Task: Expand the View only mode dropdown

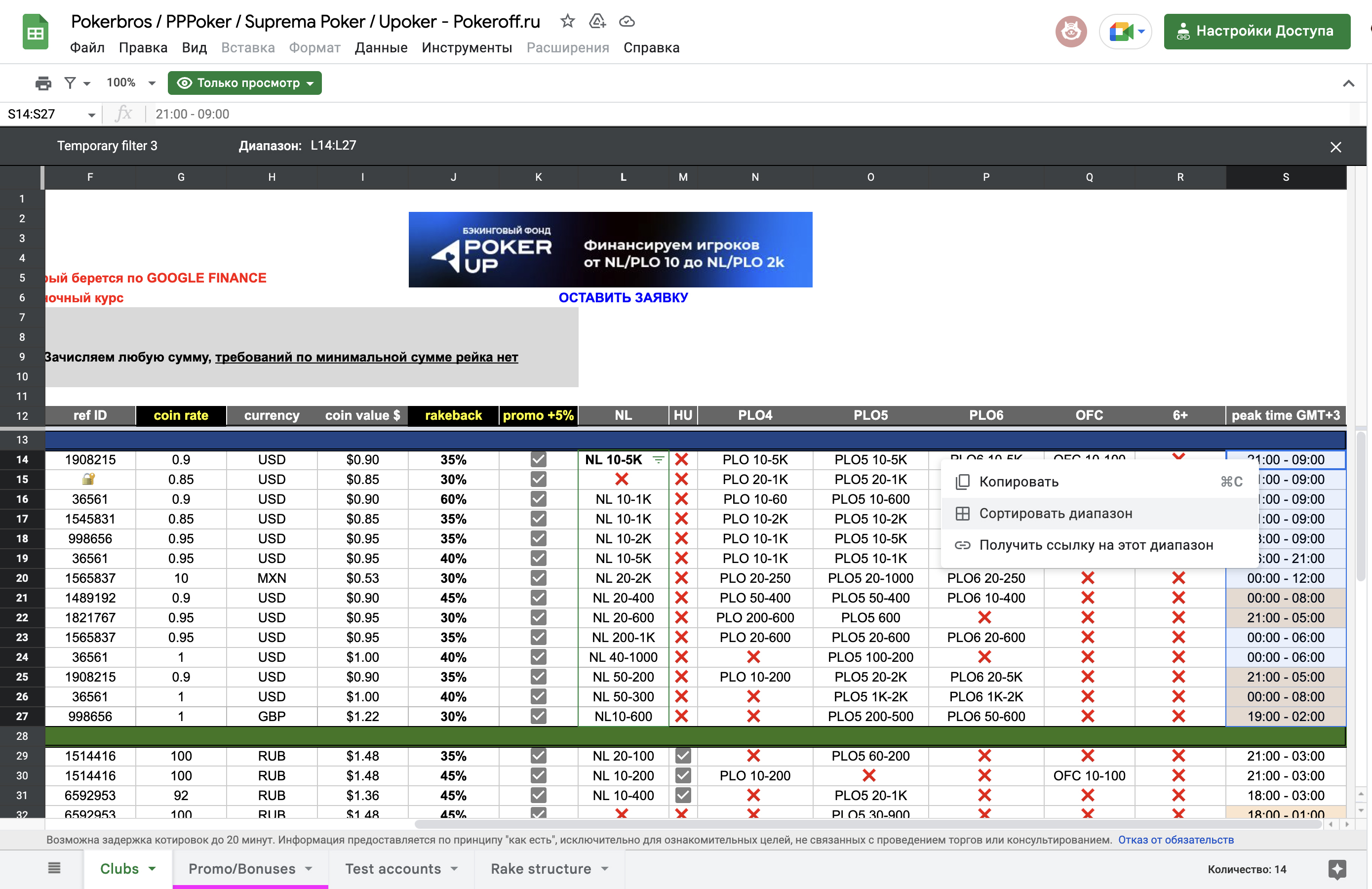Action: [x=244, y=83]
